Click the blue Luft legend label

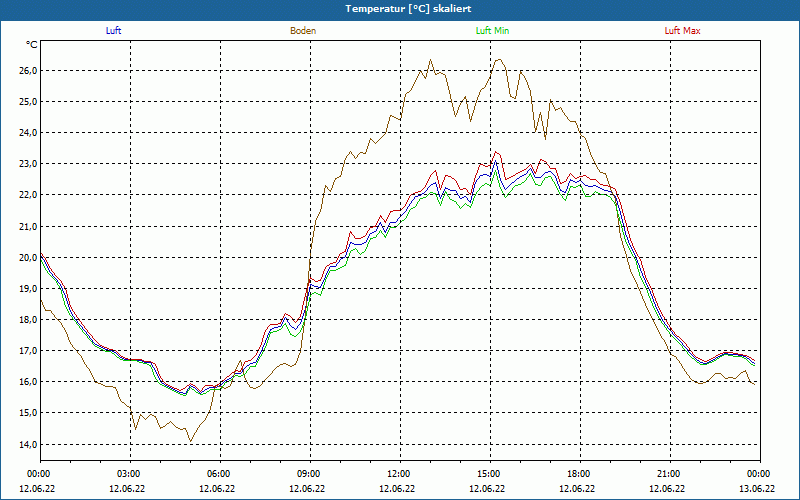pos(113,31)
